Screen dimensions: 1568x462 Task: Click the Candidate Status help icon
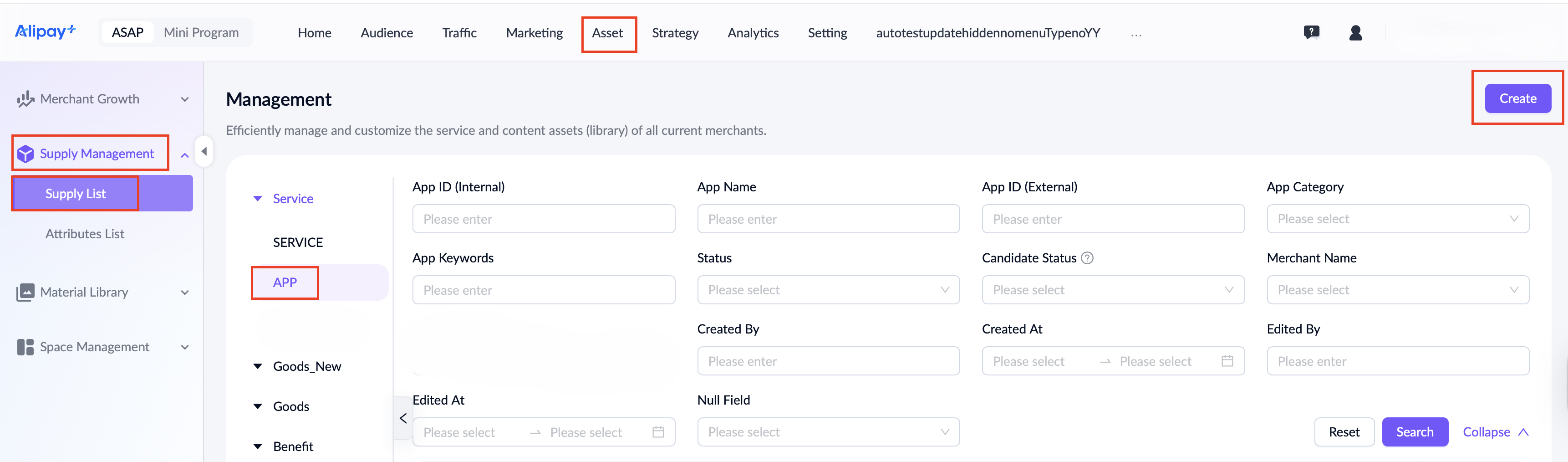(x=1087, y=258)
